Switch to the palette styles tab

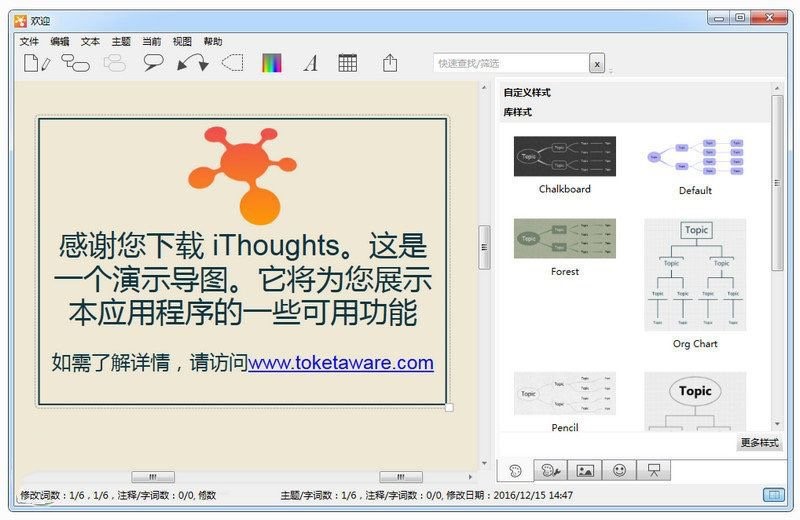(515, 471)
